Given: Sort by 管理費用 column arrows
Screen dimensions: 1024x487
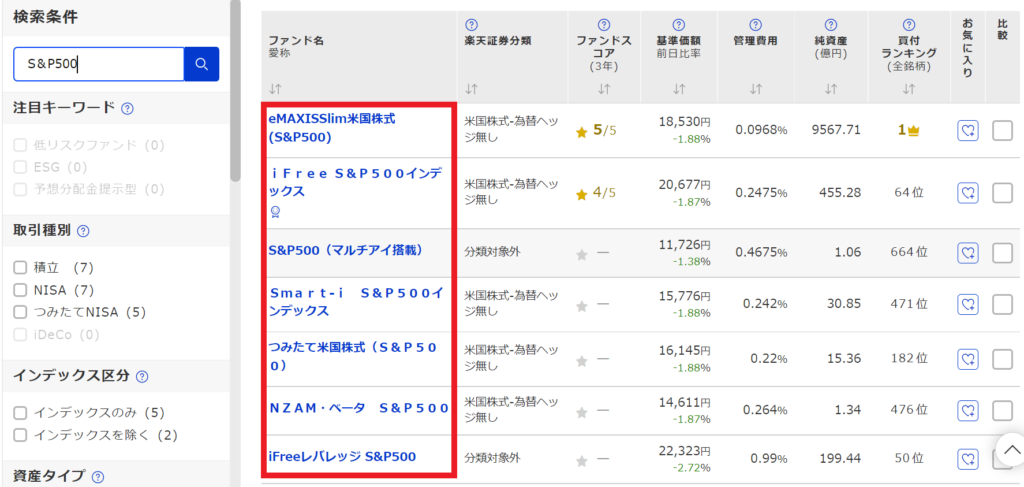Looking at the screenshot, I should (x=756, y=89).
